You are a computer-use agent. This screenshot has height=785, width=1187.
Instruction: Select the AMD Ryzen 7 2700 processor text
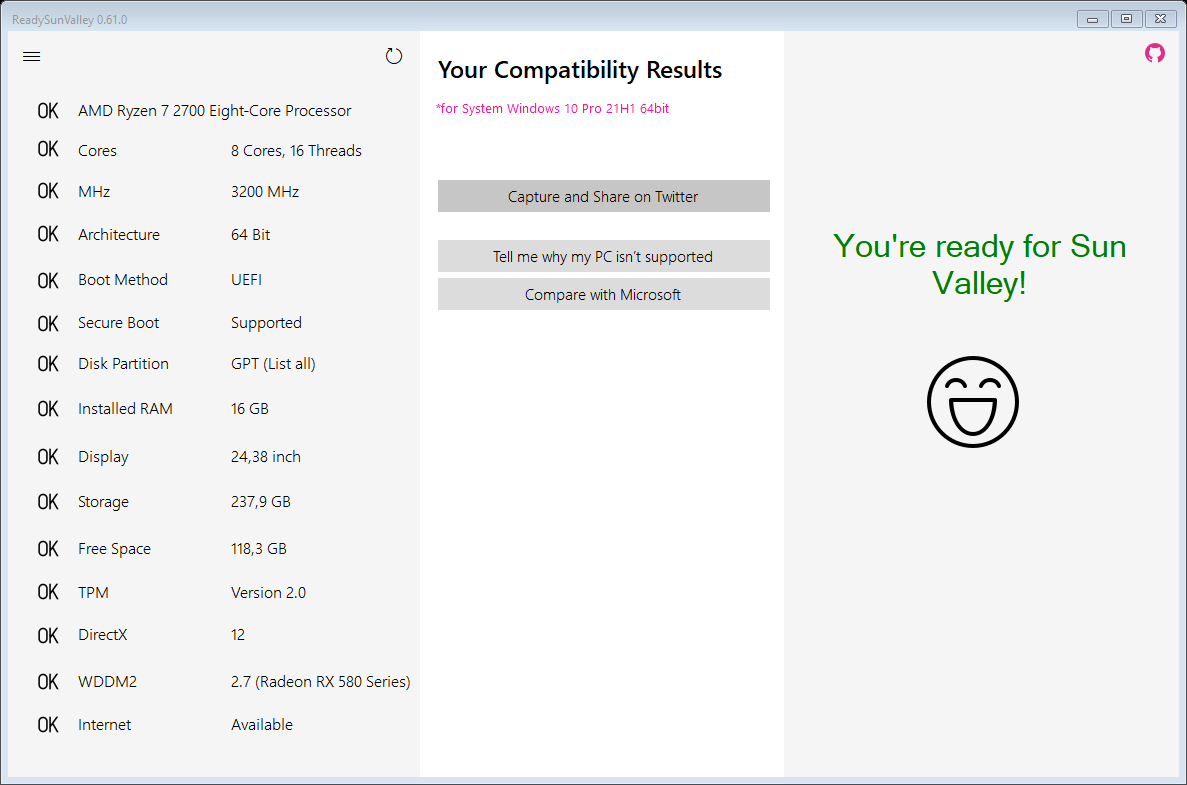(214, 111)
